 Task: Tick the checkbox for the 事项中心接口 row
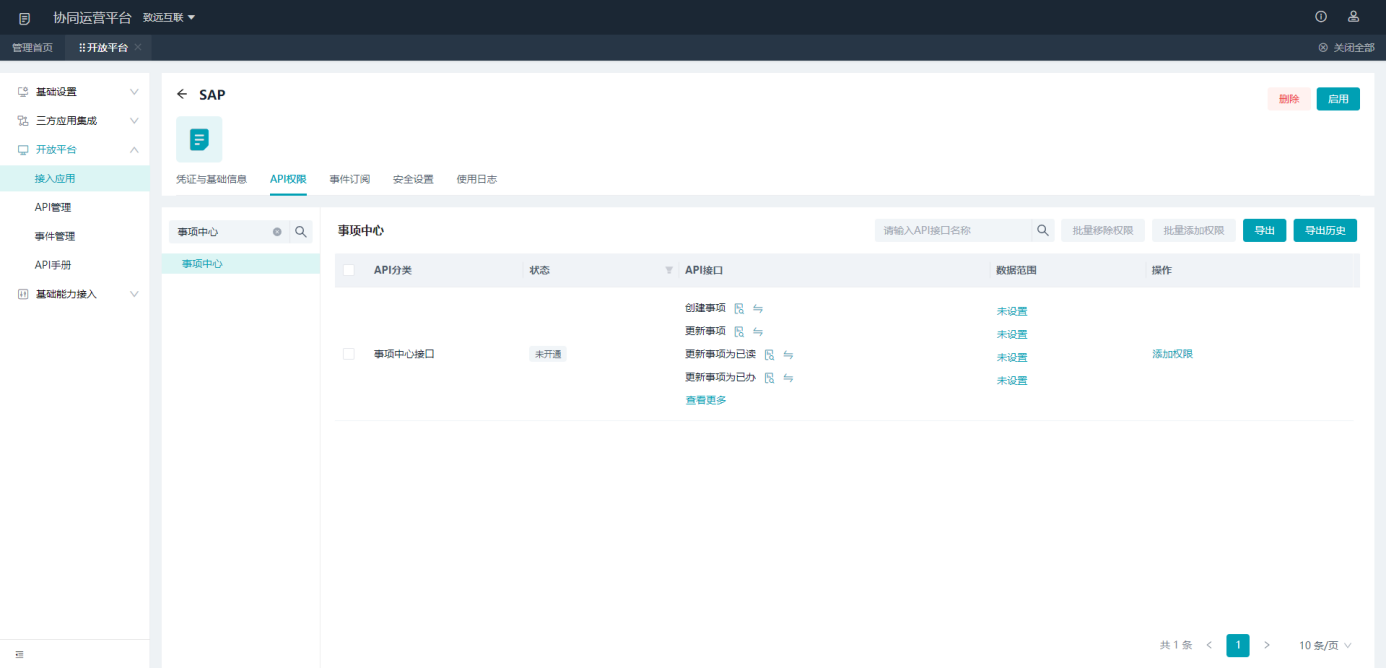click(x=349, y=354)
